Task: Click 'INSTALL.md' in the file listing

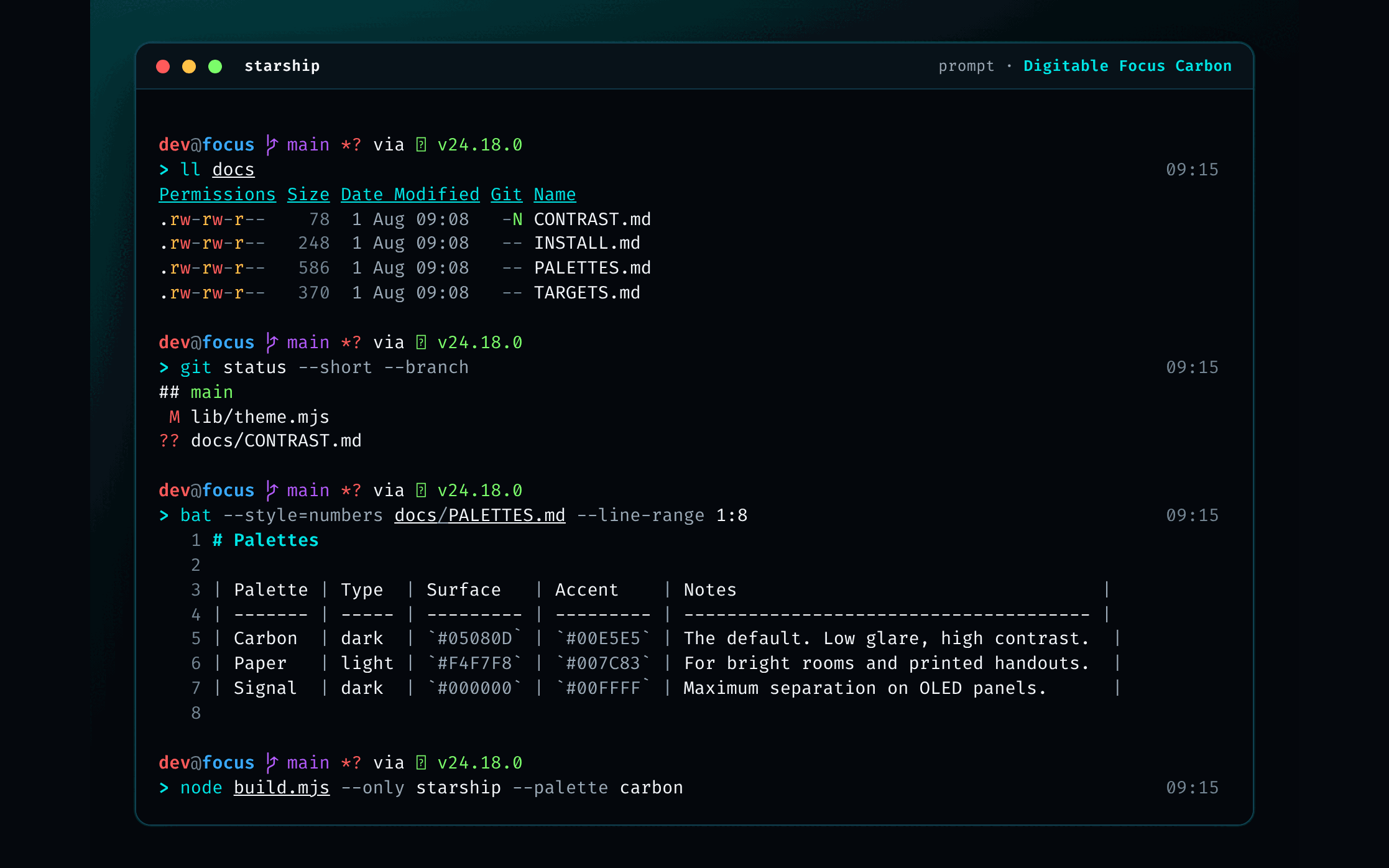Action: click(x=587, y=243)
